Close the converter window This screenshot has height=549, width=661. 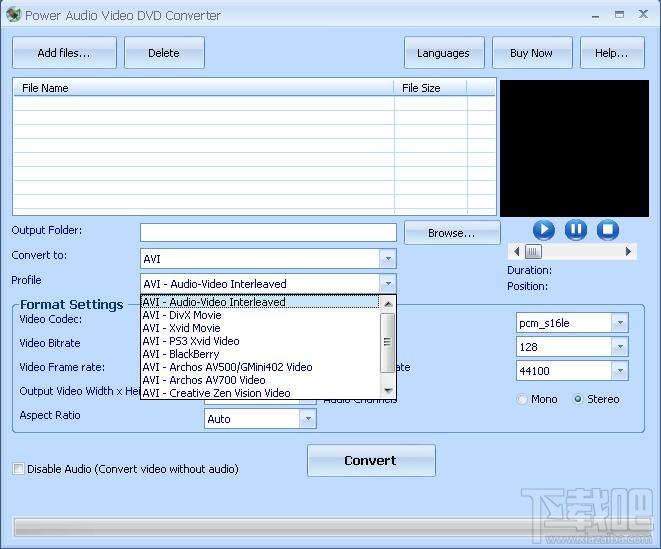pyautogui.click(x=643, y=14)
